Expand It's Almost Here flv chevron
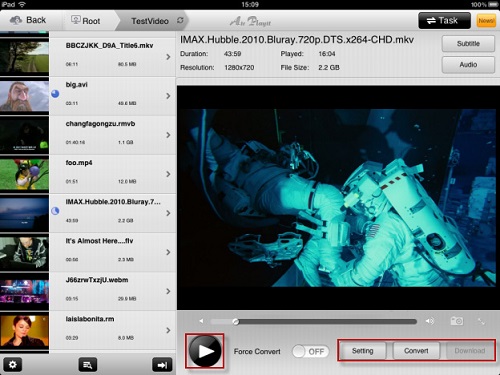Viewport: 500px width, 375px height. 168,252
